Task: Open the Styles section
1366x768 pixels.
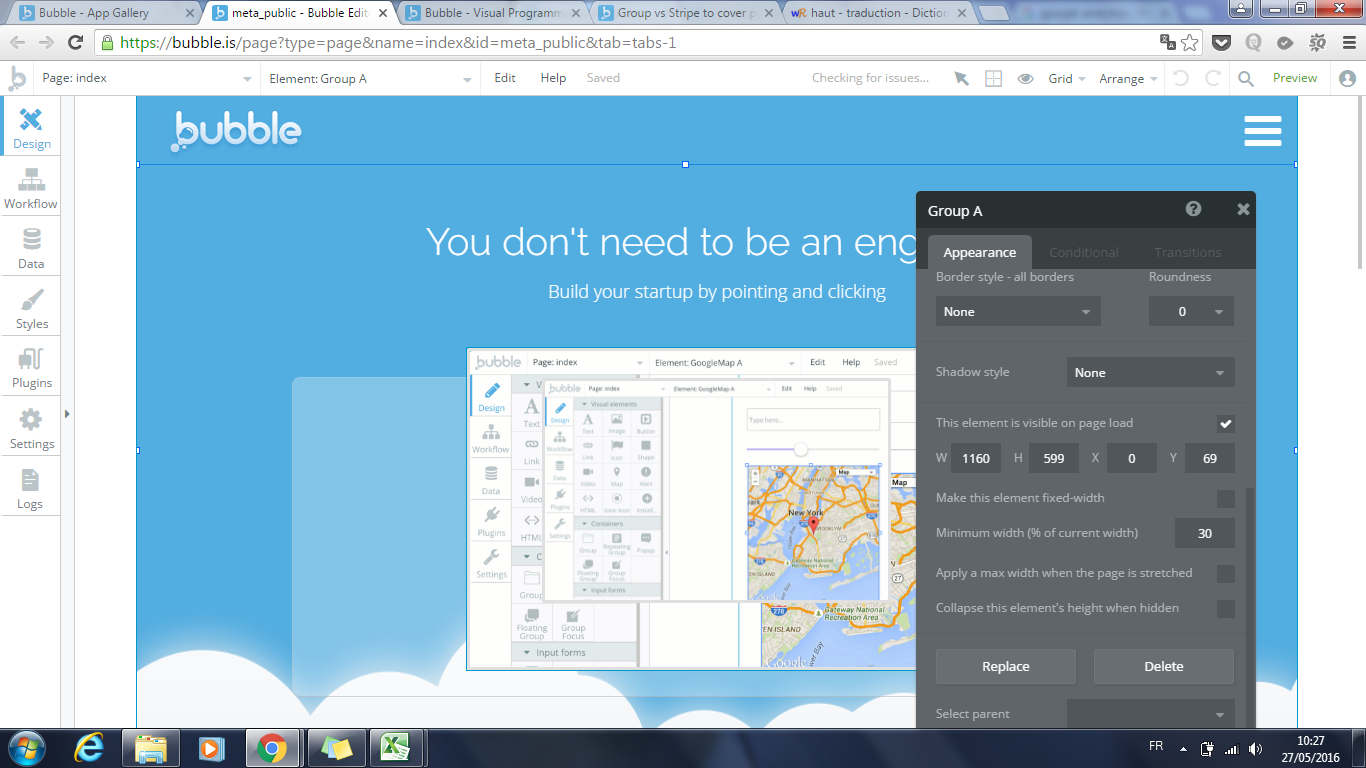Action: click(x=31, y=308)
